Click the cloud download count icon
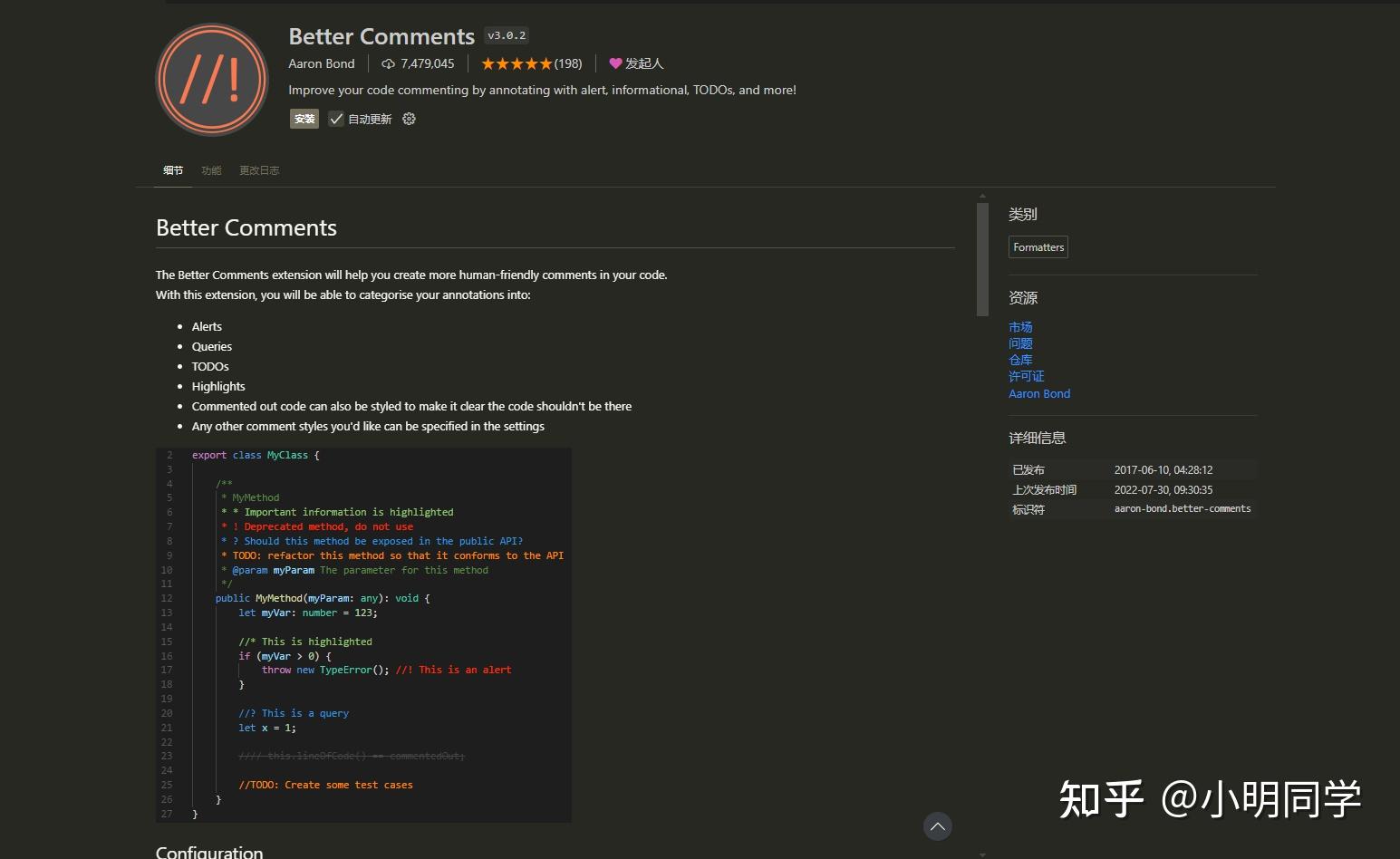Image resolution: width=1400 pixels, height=859 pixels. click(388, 63)
